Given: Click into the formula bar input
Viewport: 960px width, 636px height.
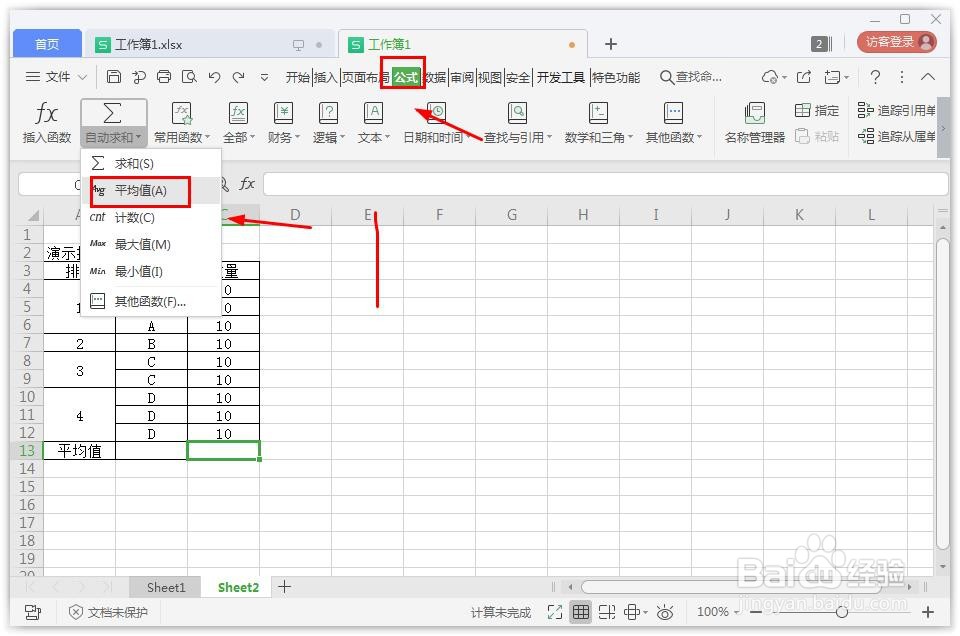Looking at the screenshot, I should click(x=605, y=184).
